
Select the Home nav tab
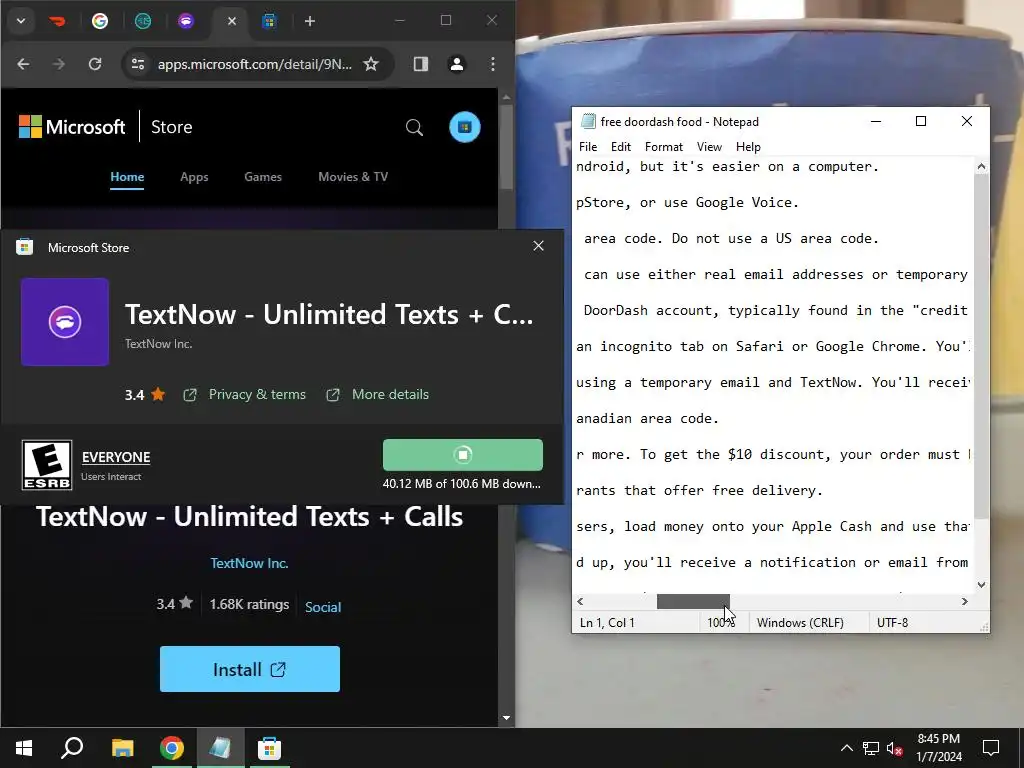[x=127, y=177]
